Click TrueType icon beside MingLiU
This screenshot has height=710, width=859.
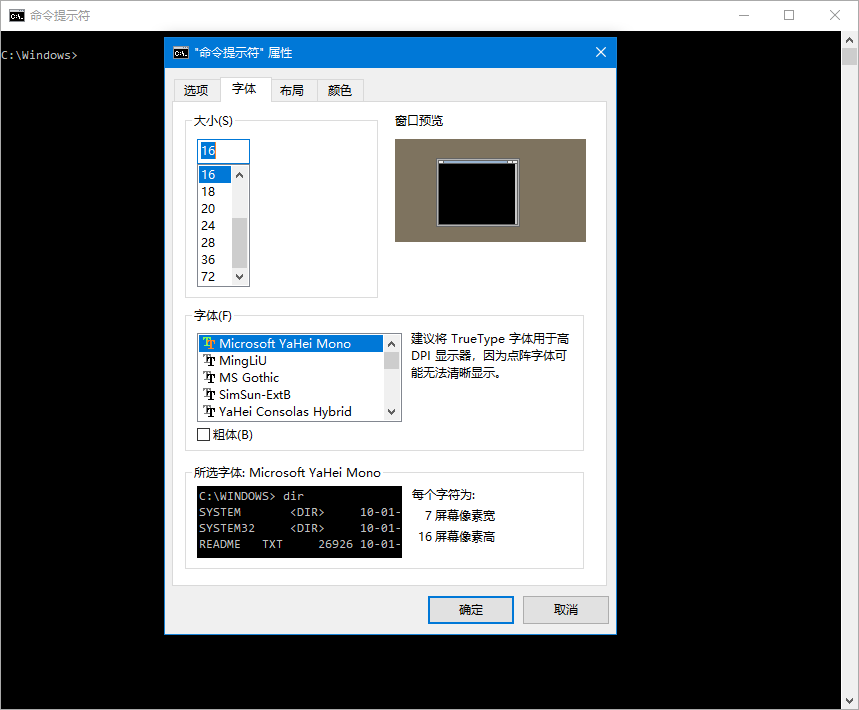pos(209,360)
